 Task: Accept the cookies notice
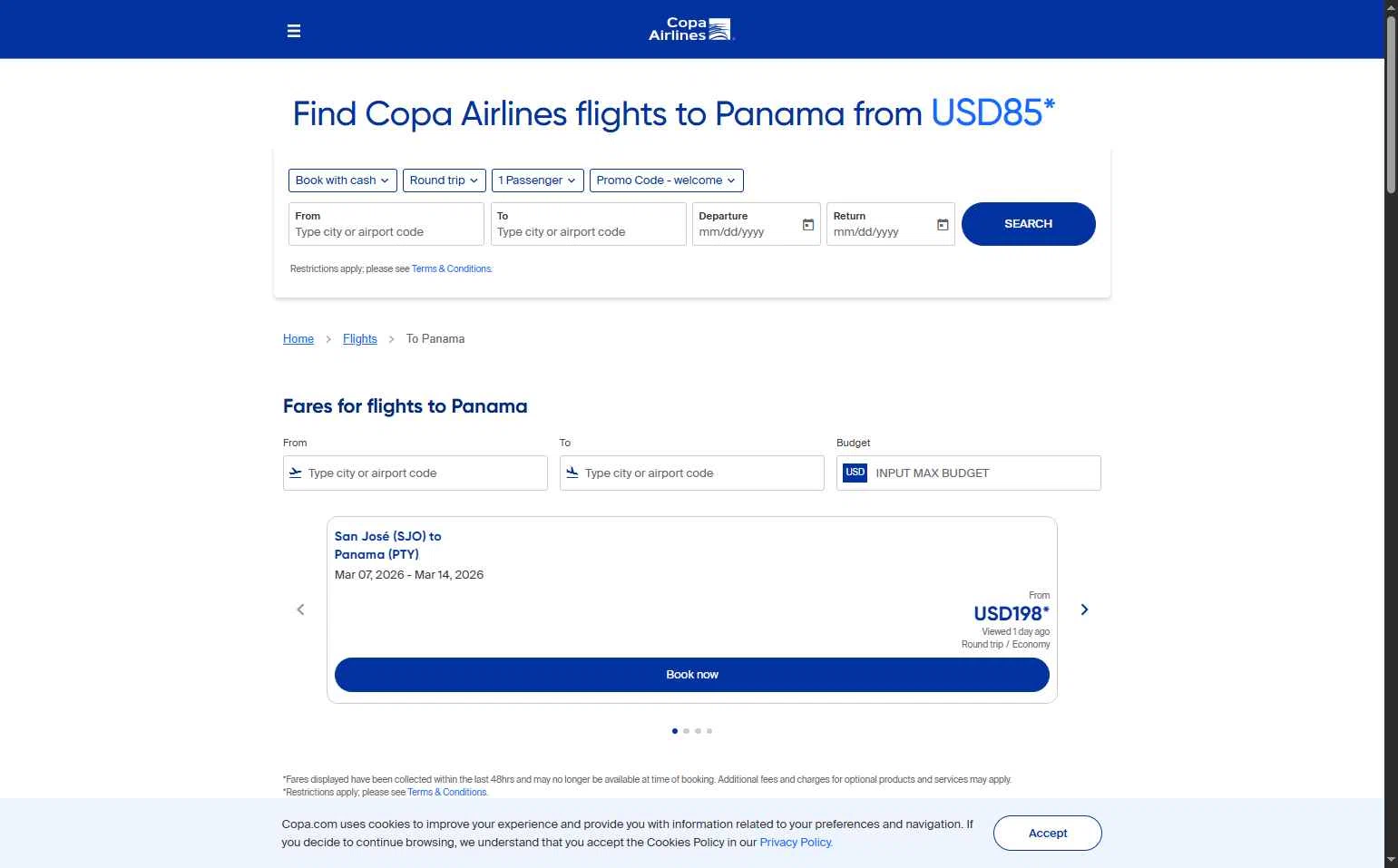point(1047,833)
